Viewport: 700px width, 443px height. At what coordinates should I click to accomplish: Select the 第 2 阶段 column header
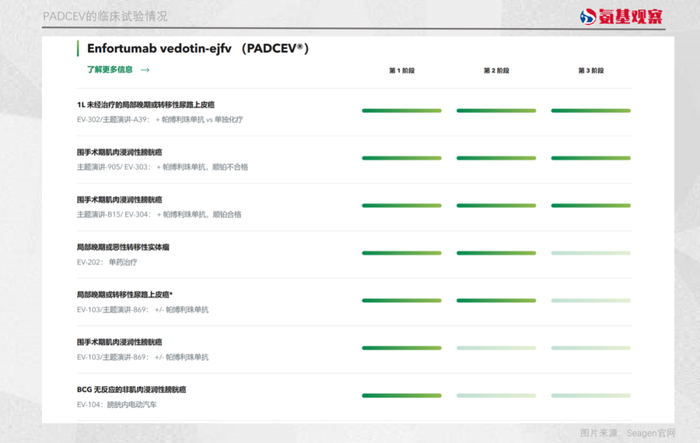[496, 71]
